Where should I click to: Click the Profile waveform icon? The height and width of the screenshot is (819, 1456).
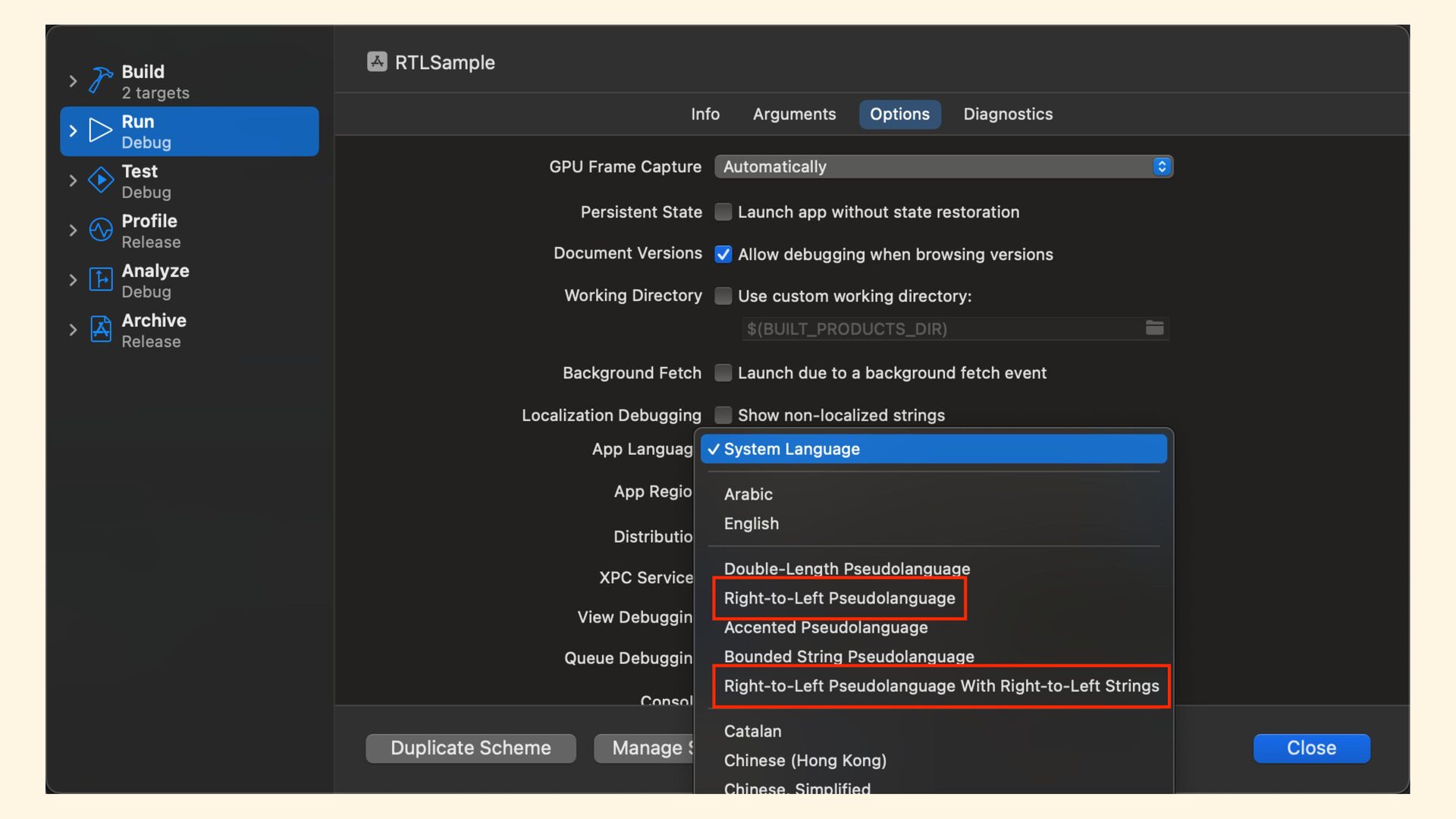100,230
